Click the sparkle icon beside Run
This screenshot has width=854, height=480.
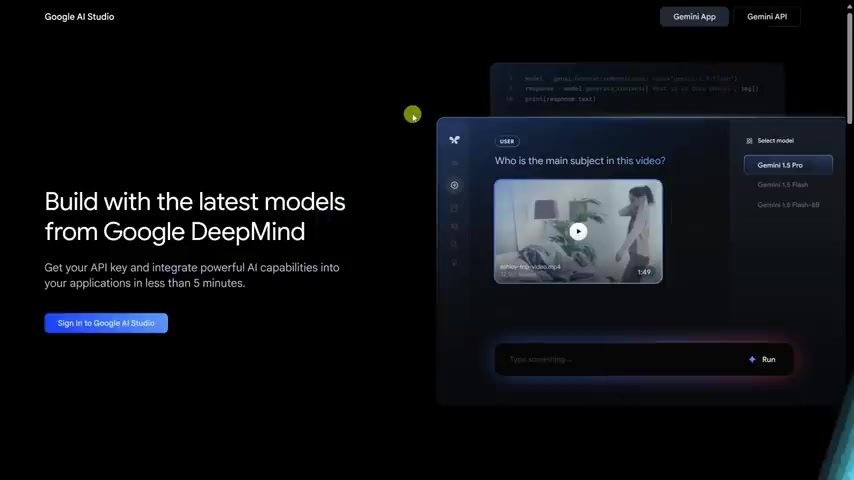pyautogui.click(x=752, y=360)
